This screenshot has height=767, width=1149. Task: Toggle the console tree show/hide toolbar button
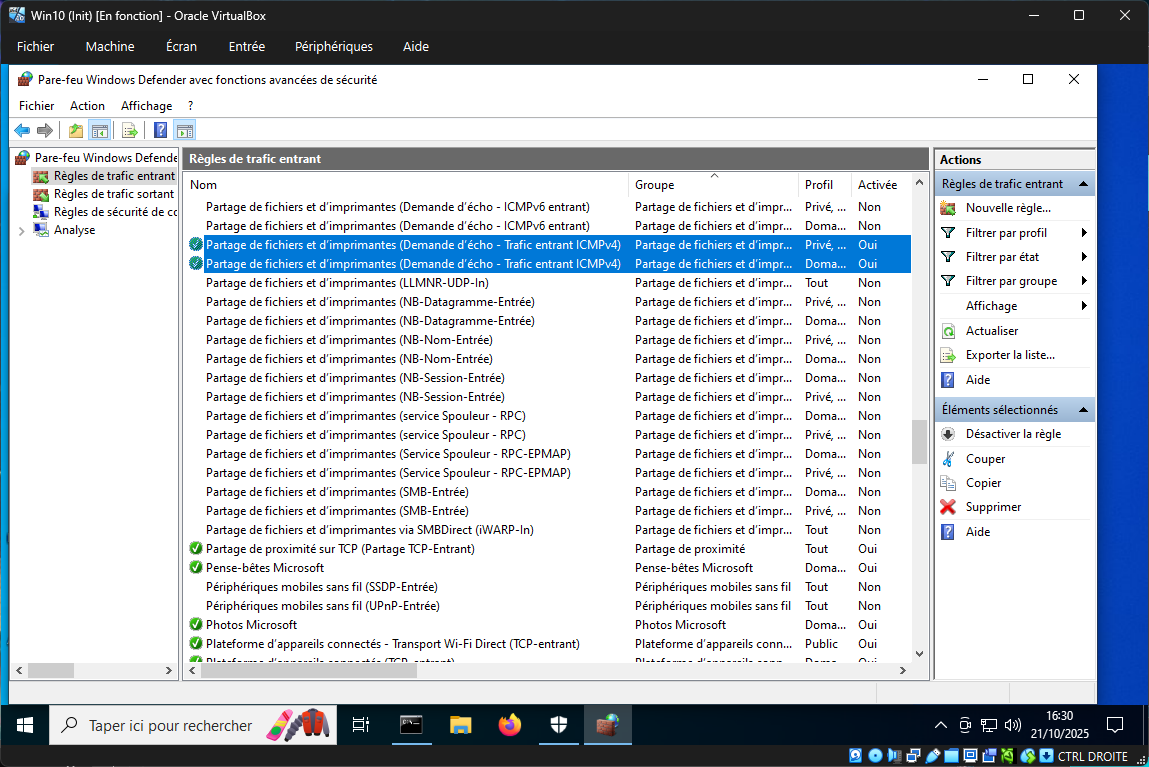100,130
